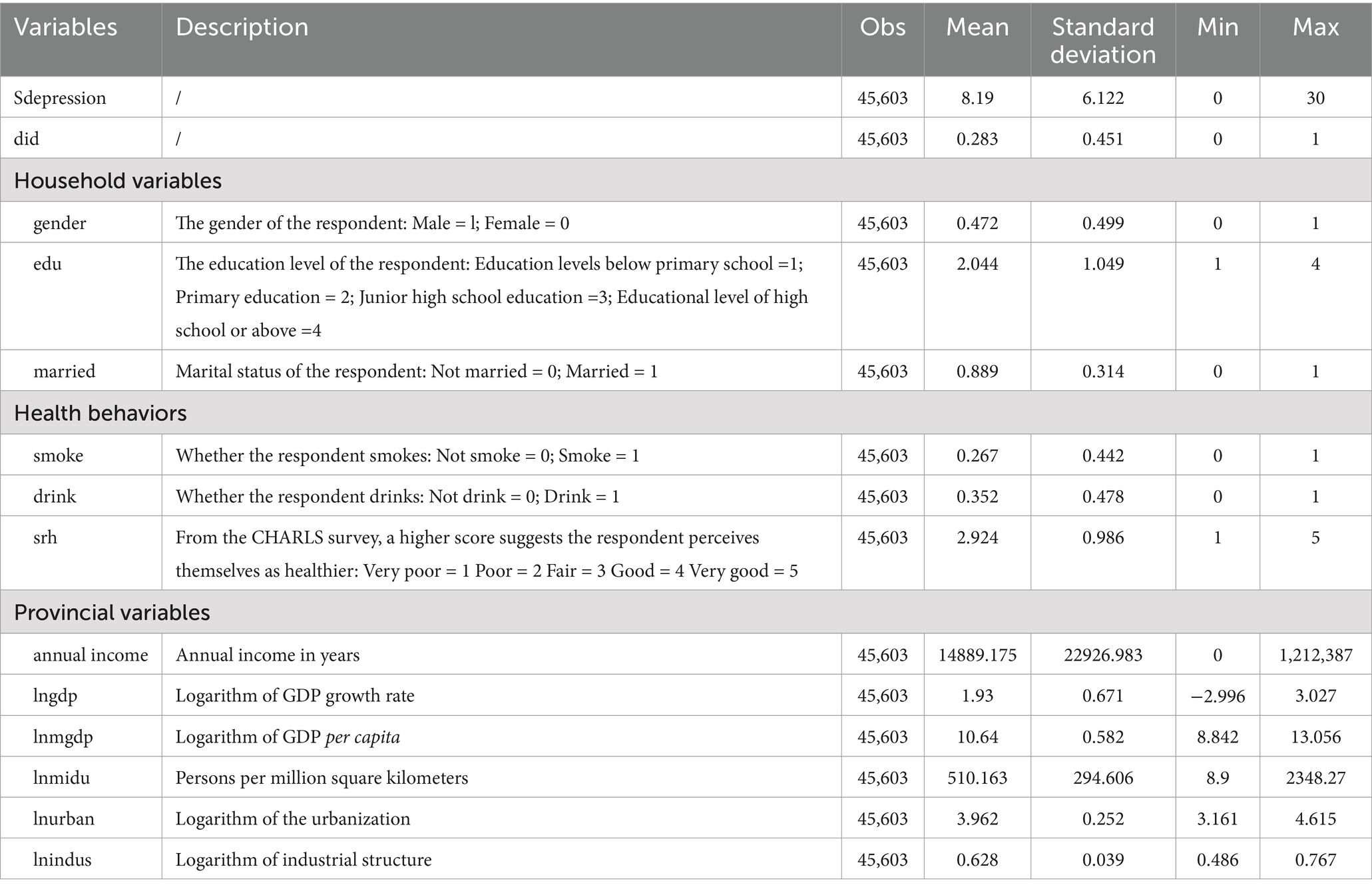Click the Standard deviation header

(1102, 40)
